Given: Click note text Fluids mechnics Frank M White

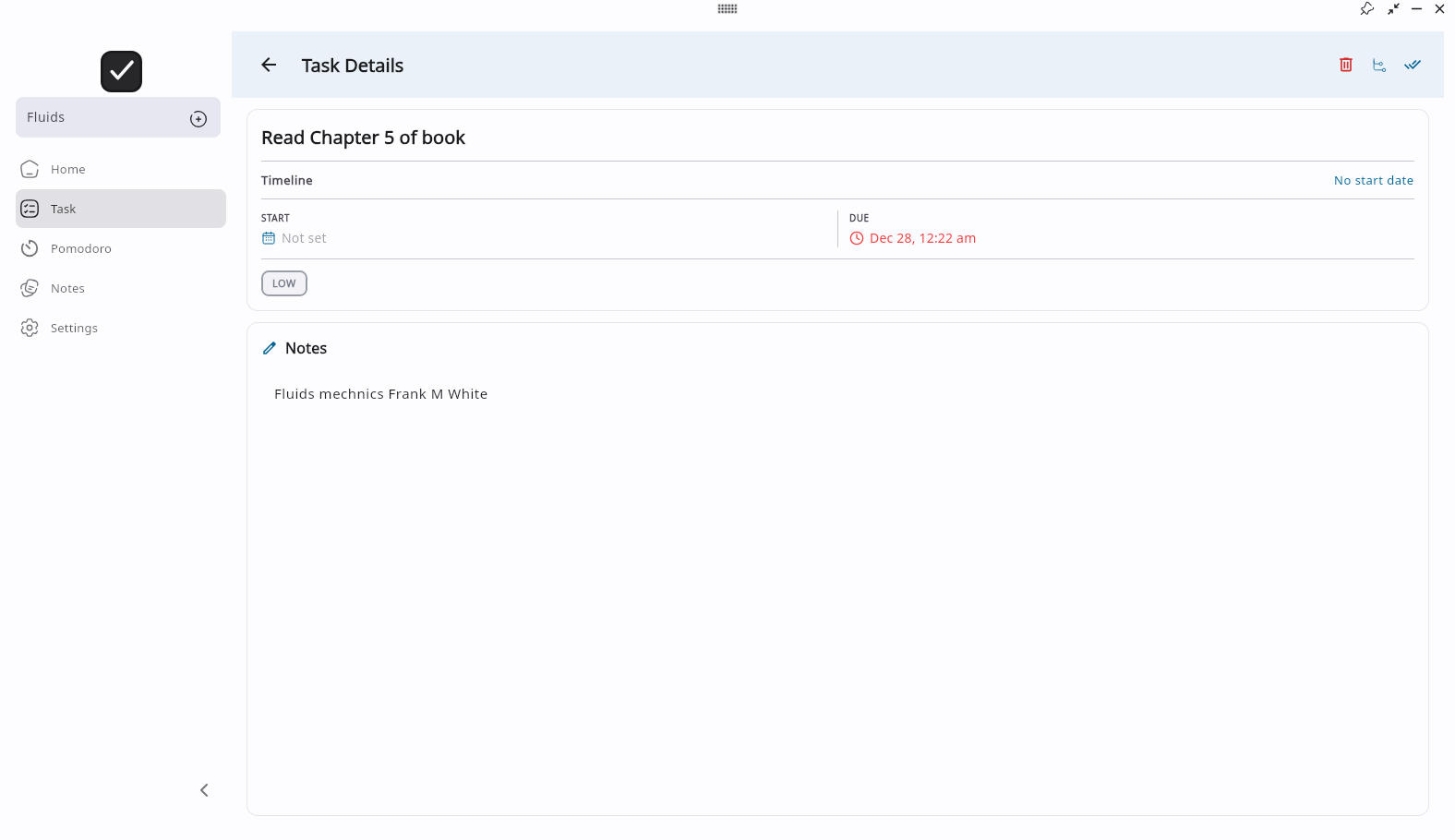Looking at the screenshot, I should click(x=380, y=394).
